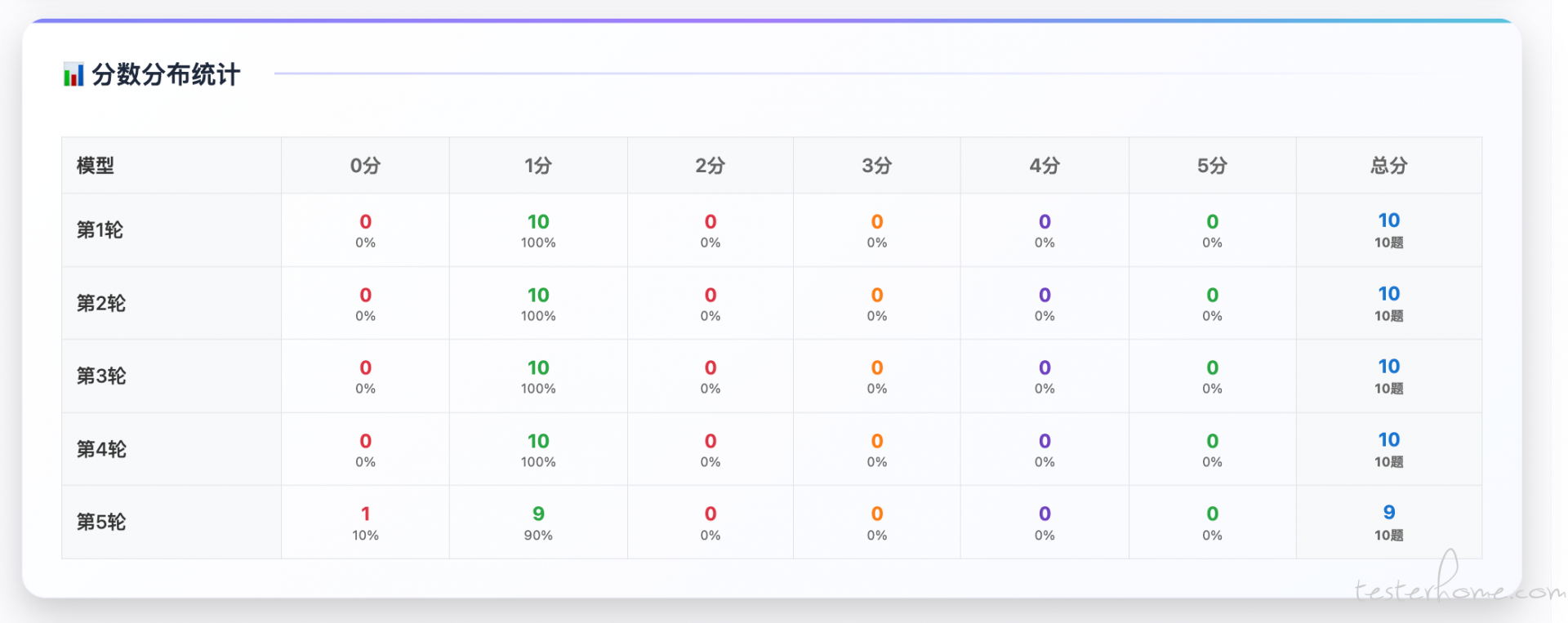Click the testerhome.com watermark

(1458, 590)
